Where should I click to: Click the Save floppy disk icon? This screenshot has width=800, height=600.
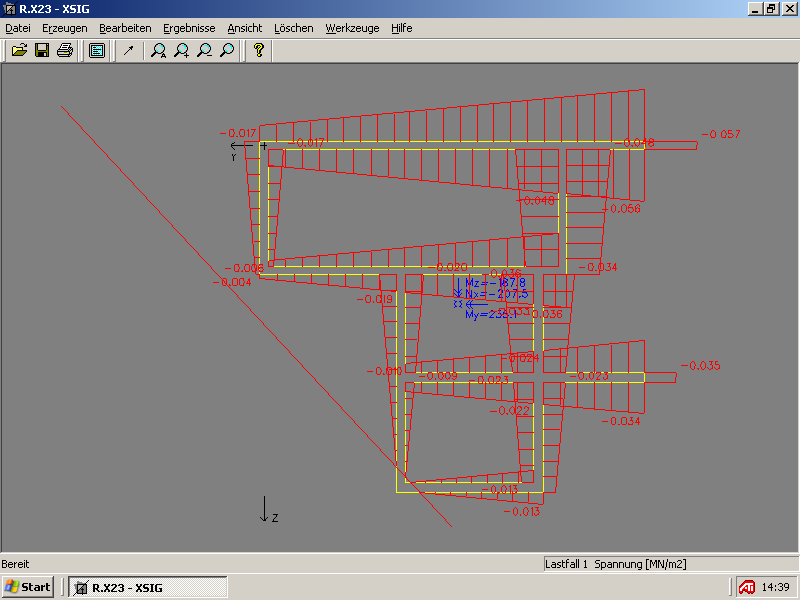coord(42,50)
